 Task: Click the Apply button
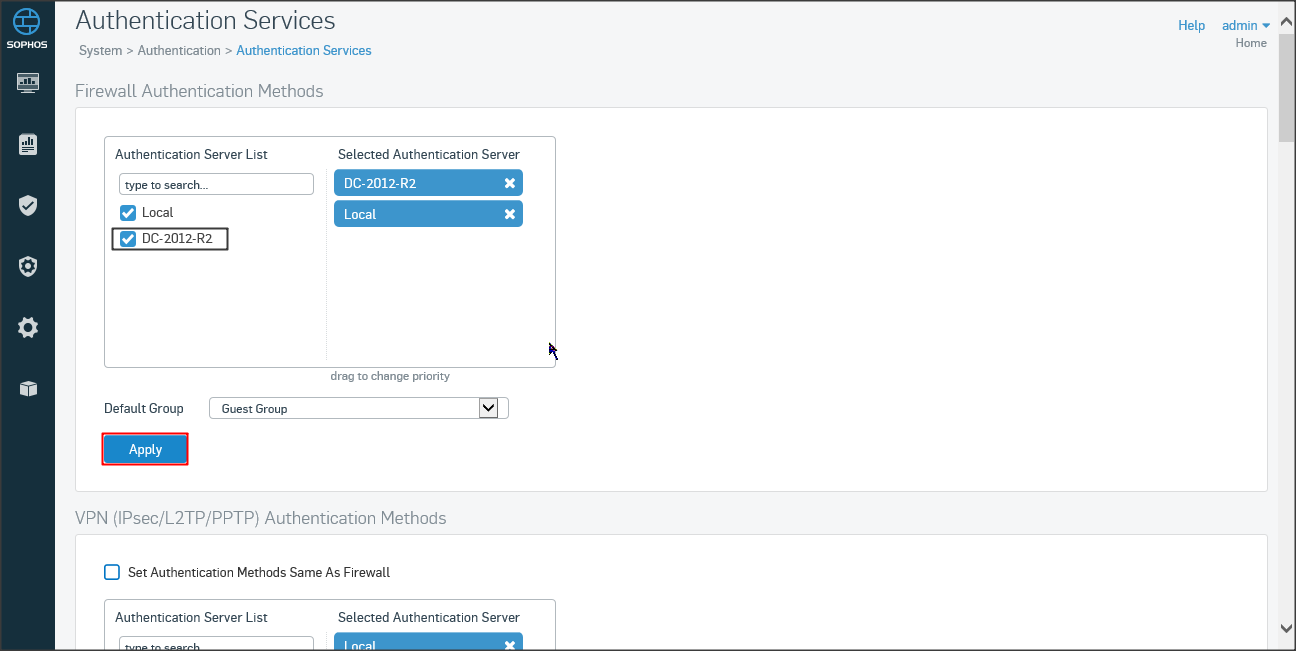point(145,450)
